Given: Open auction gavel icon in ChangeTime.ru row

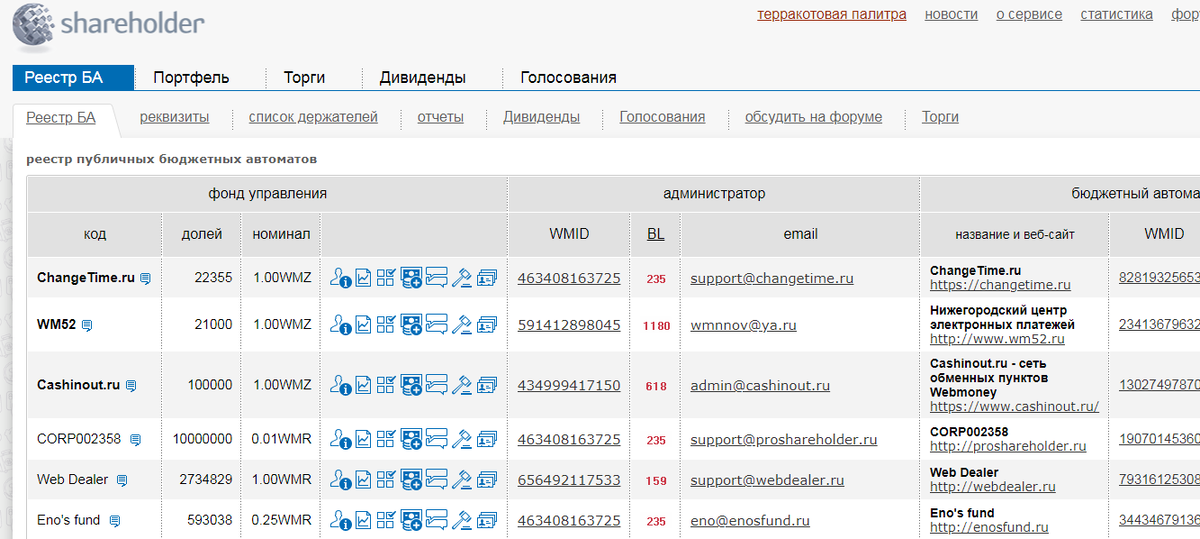Looking at the screenshot, I should [461, 278].
